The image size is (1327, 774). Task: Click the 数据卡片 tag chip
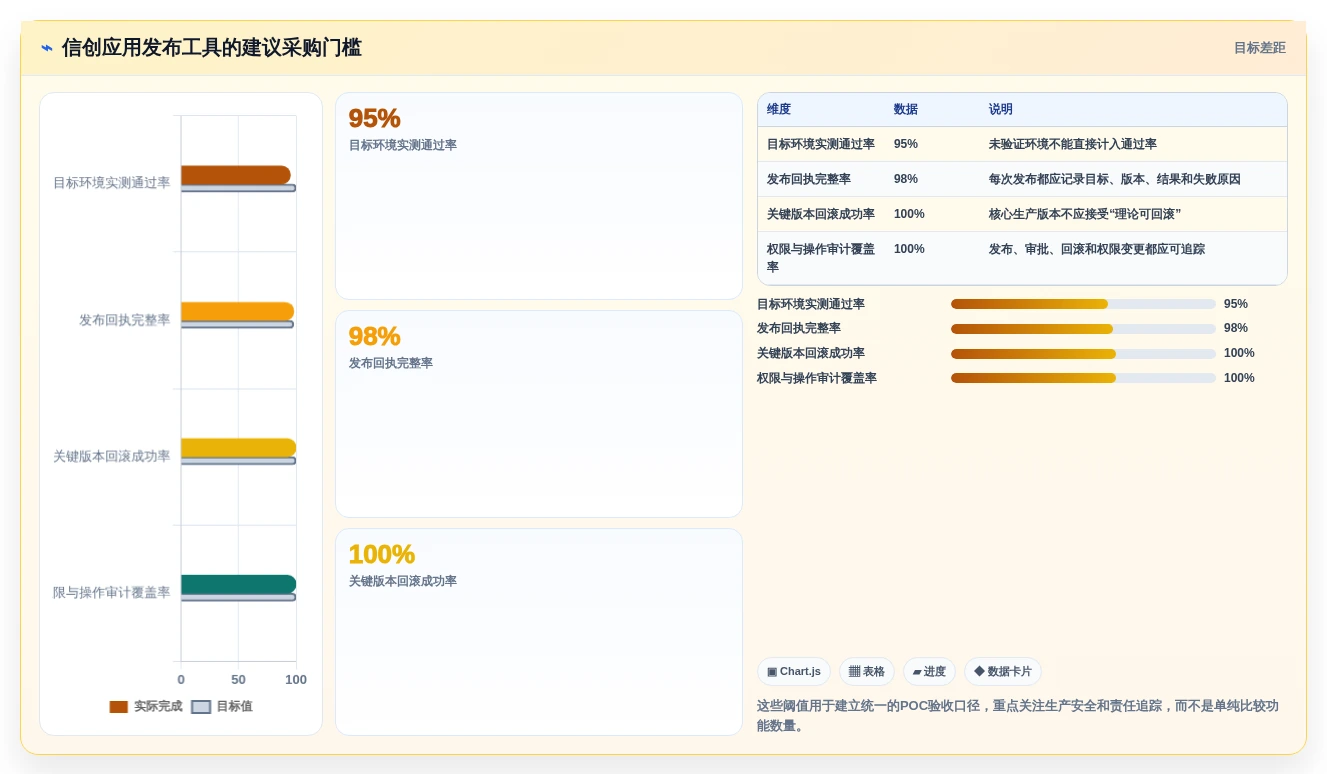pyautogui.click(x=1003, y=672)
